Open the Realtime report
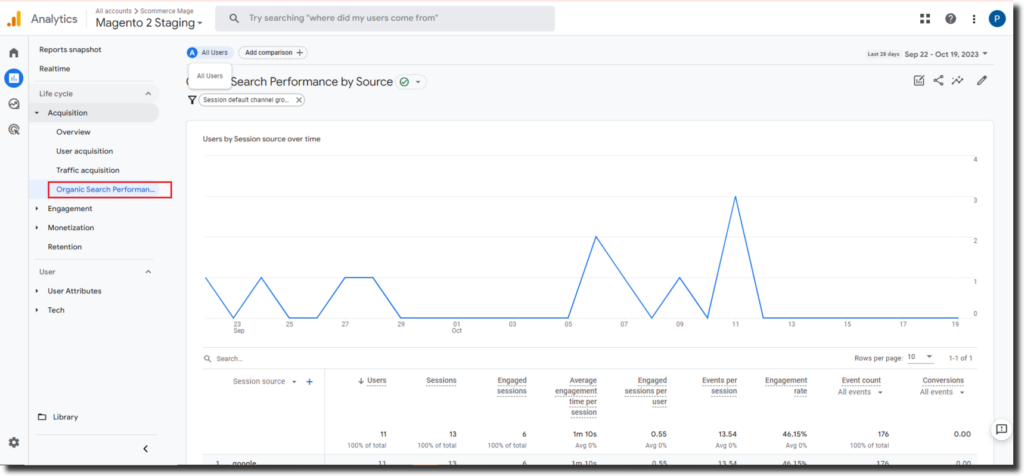Image resolution: width=1024 pixels, height=476 pixels. click(x=54, y=69)
